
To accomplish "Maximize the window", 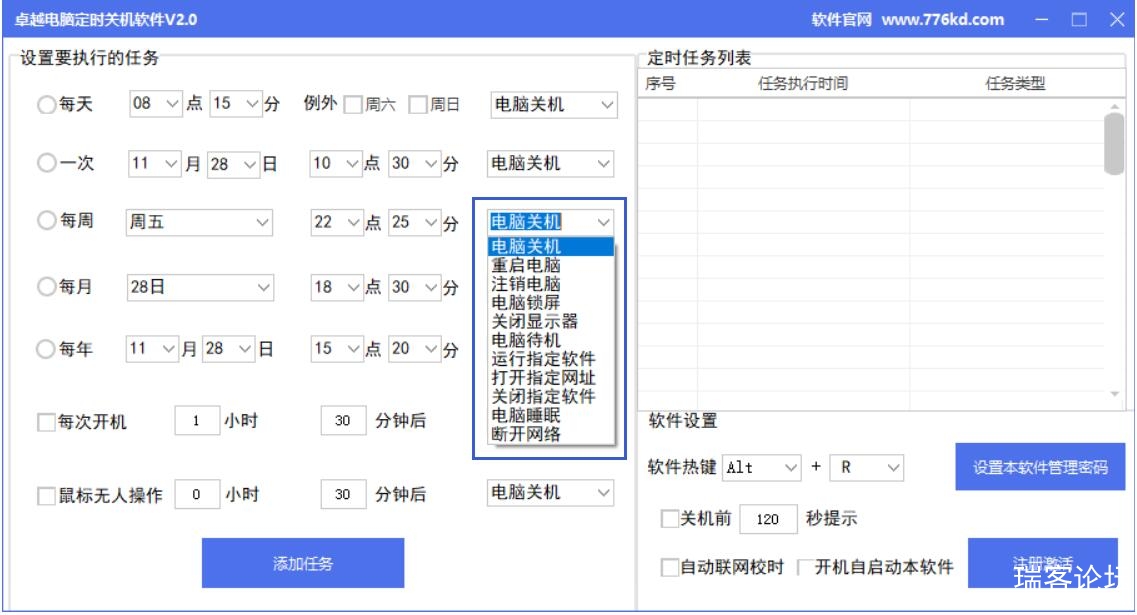I will pos(1079,20).
